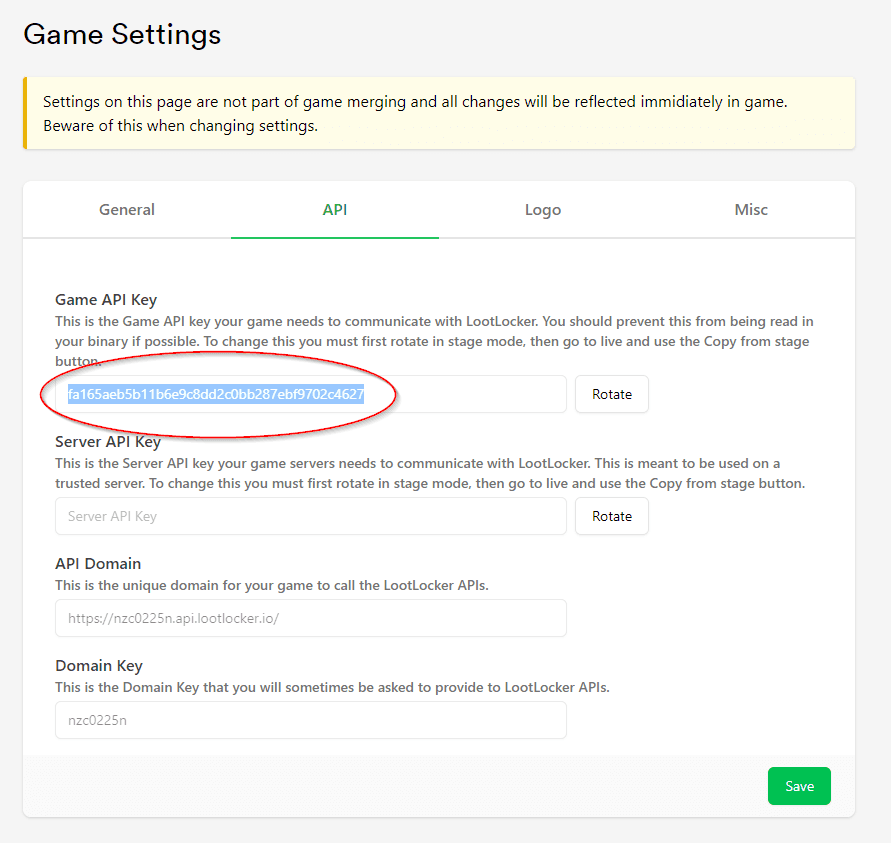This screenshot has height=843, width=891.
Task: Click the Domain Key label
Action: (99, 665)
